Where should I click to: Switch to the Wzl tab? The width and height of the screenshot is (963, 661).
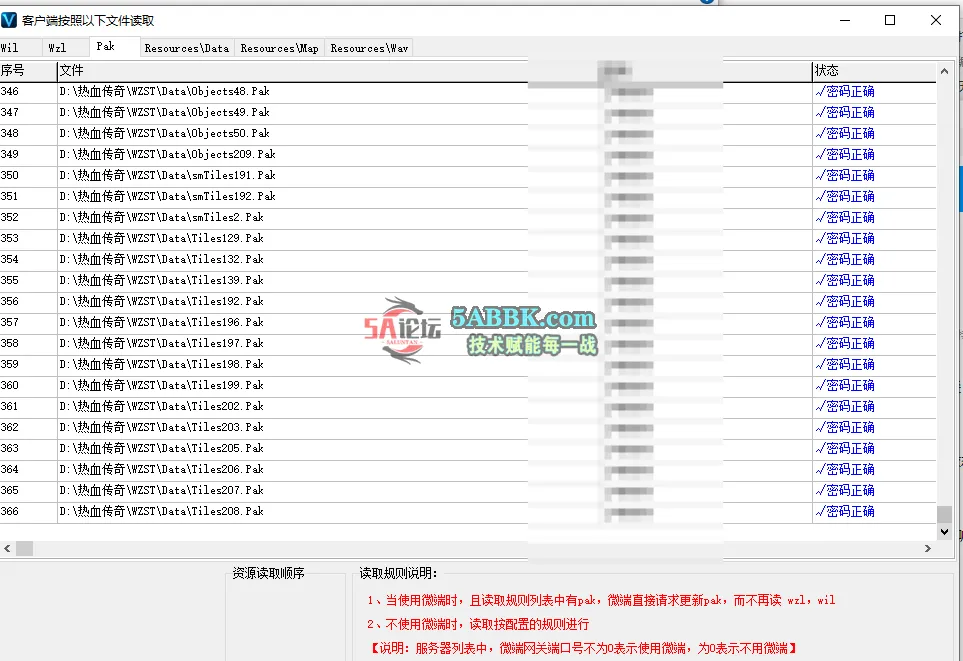pos(57,48)
